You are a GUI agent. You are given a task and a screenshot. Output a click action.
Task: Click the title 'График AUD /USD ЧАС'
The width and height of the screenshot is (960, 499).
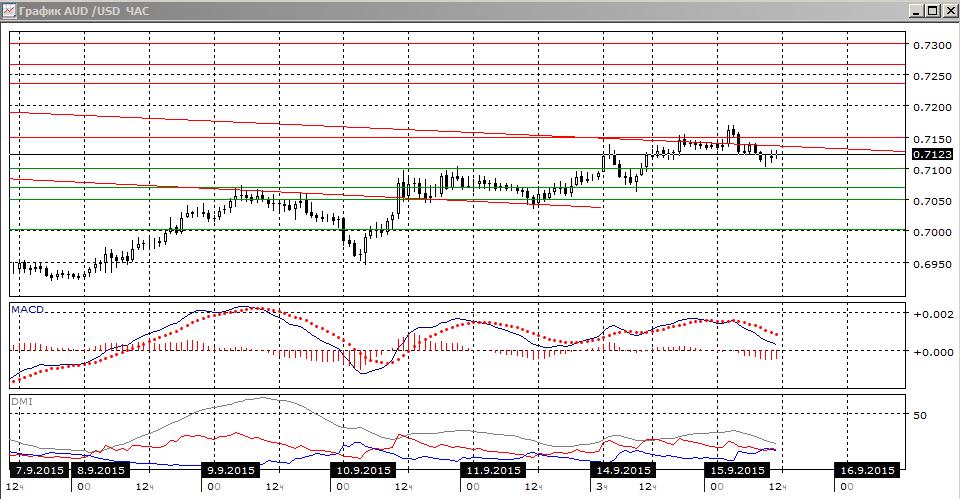pyautogui.click(x=84, y=11)
